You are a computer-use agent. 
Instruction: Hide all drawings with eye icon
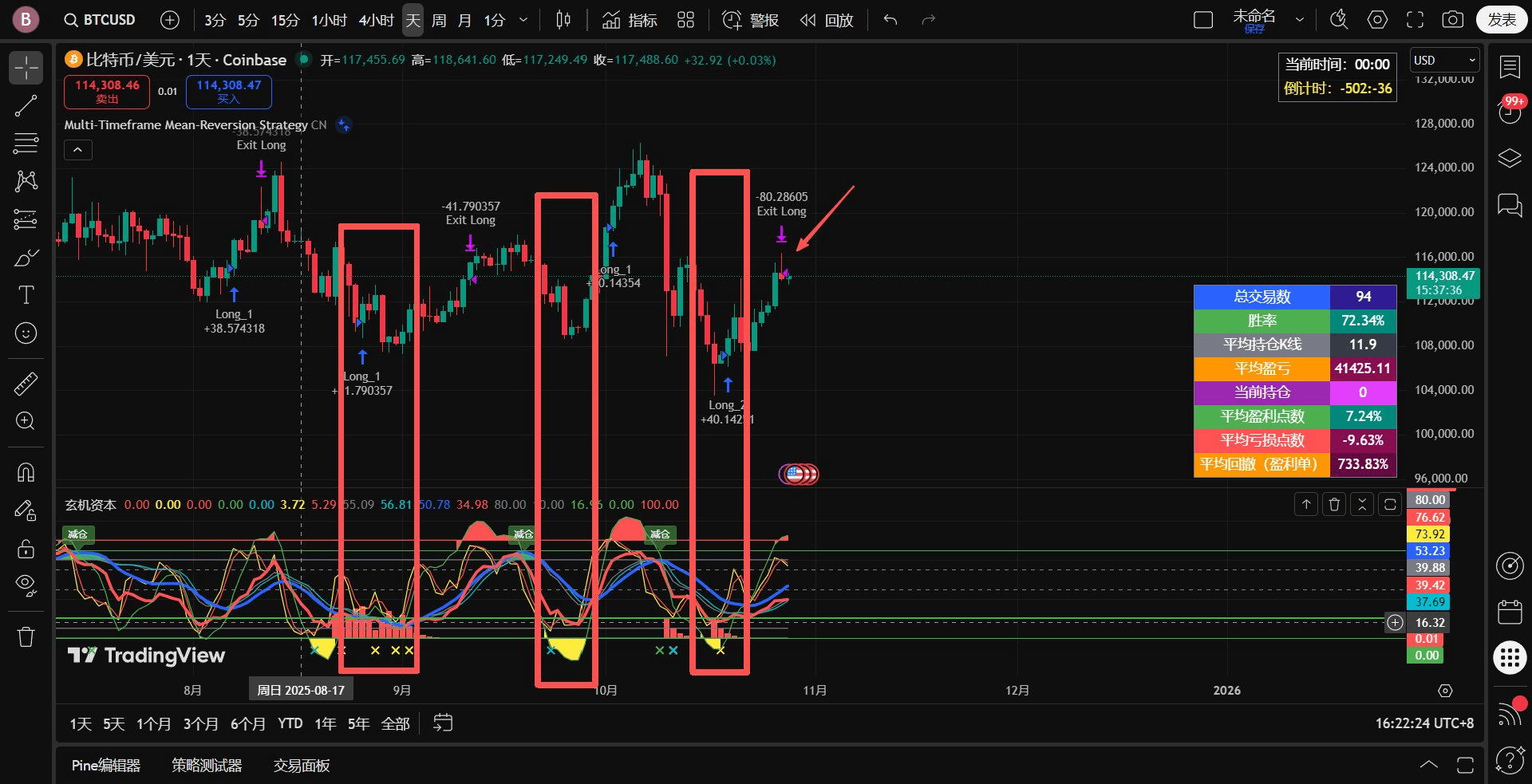(26, 585)
